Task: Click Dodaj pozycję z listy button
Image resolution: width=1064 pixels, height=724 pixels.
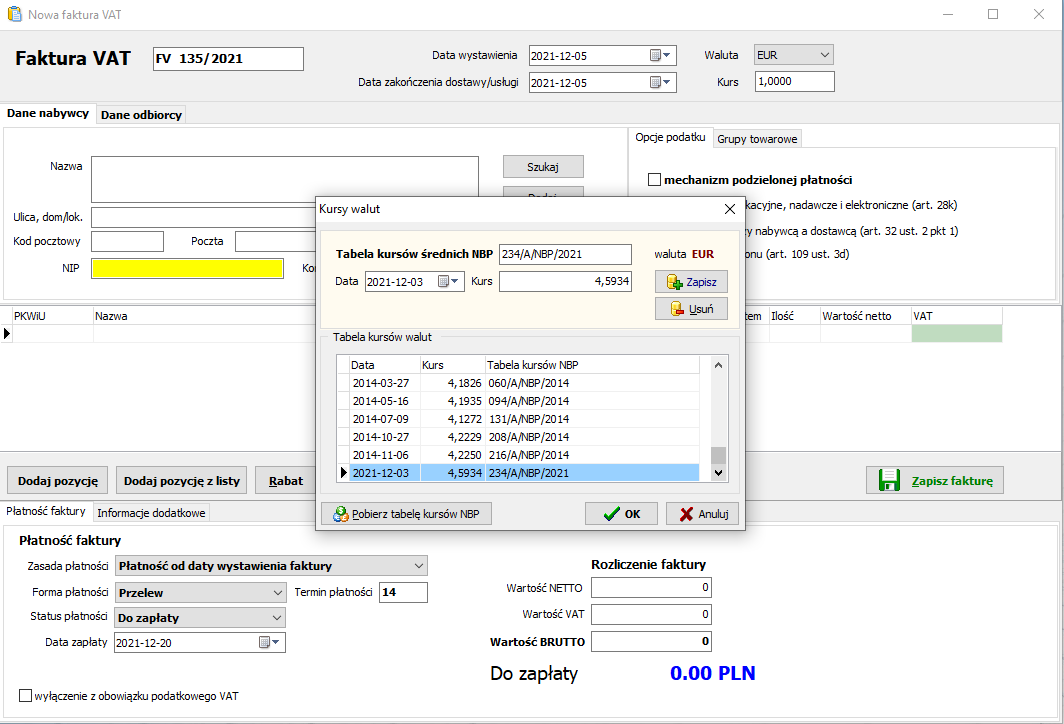Action: coord(182,480)
